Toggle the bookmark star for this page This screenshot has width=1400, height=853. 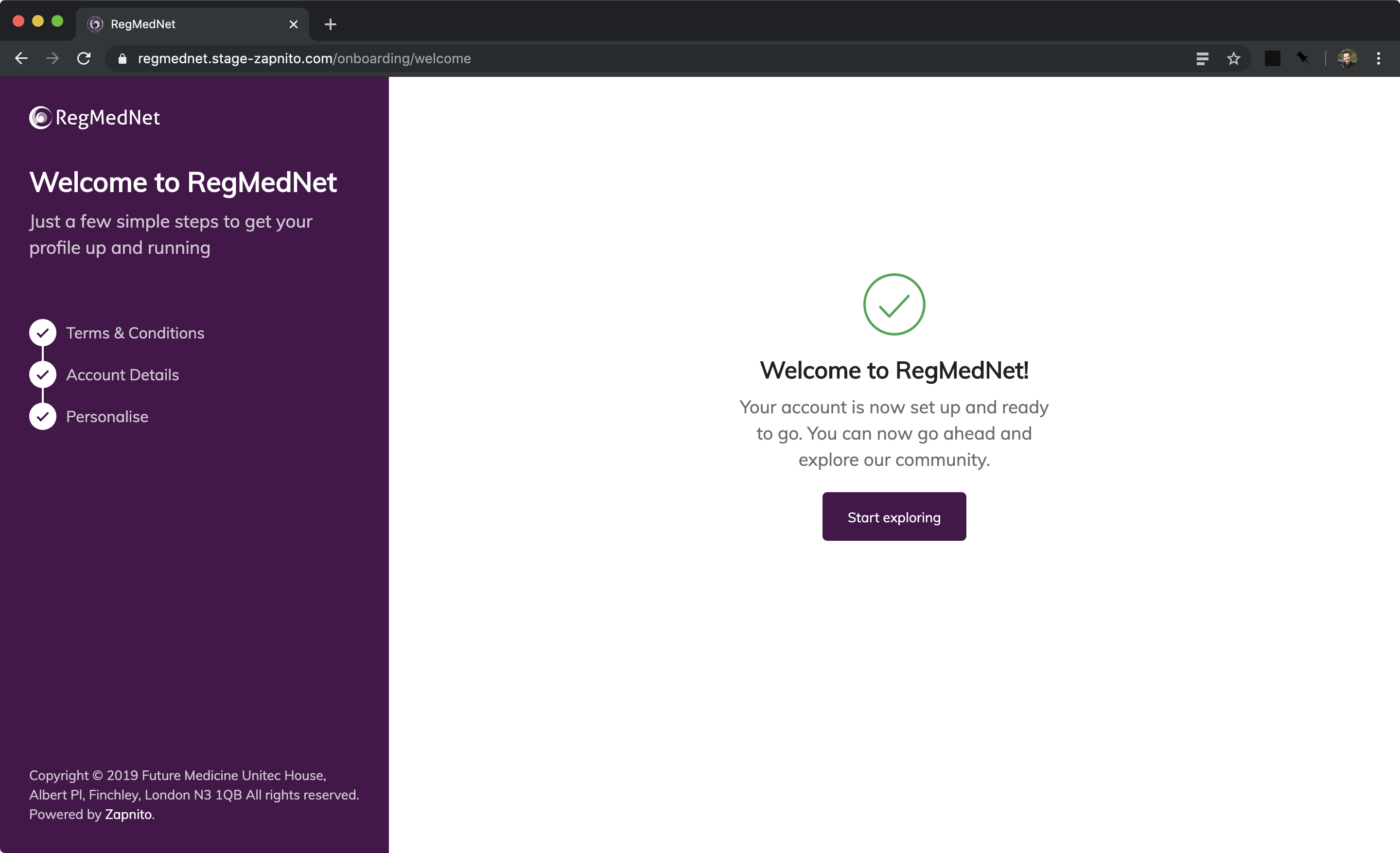1234,58
